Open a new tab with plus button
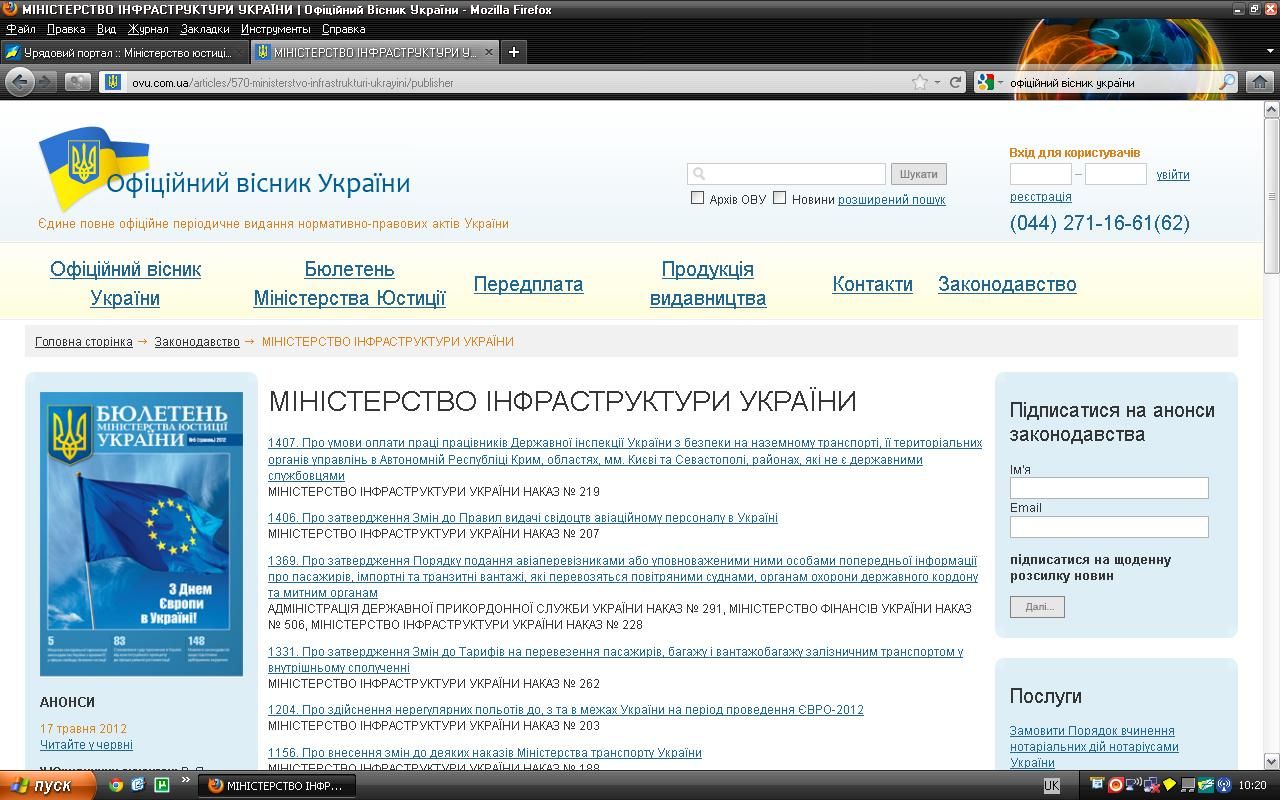This screenshot has height=800, width=1280. [514, 52]
